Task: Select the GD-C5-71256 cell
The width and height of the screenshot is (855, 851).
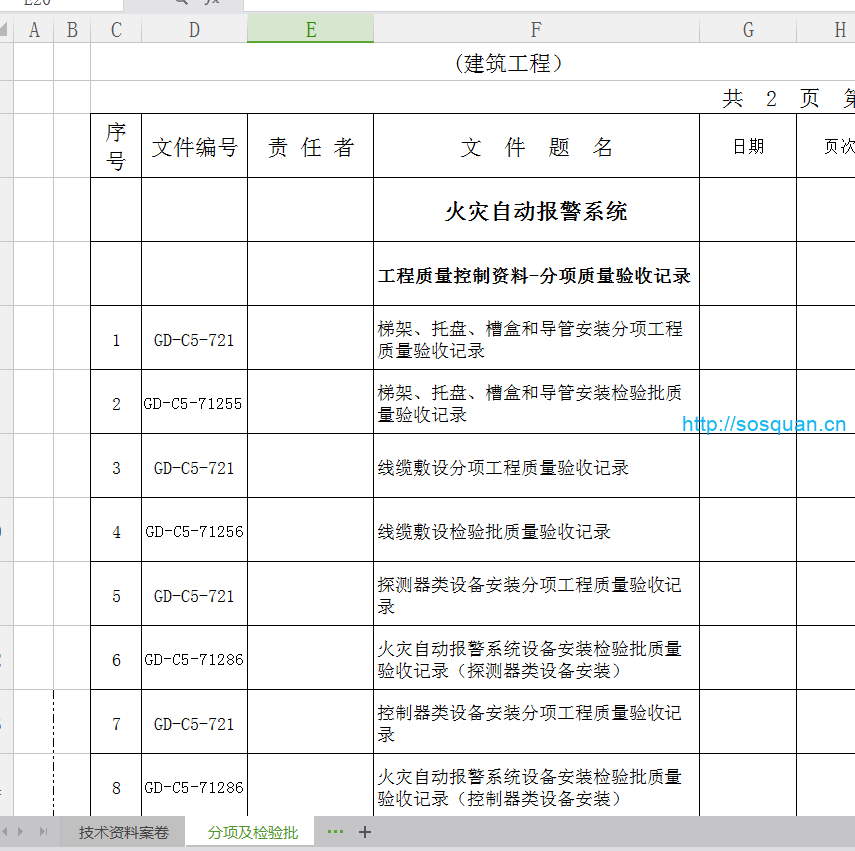Action: pos(194,531)
